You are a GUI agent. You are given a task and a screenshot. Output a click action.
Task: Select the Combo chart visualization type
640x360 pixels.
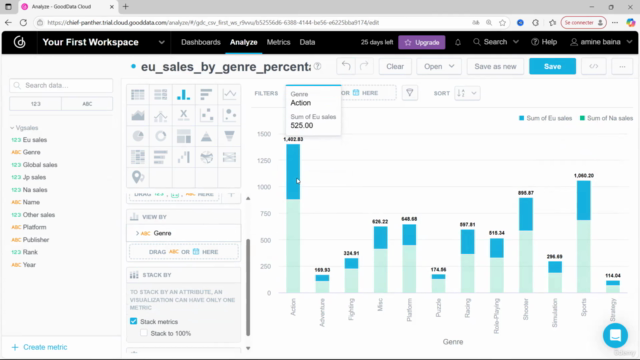coord(160,116)
